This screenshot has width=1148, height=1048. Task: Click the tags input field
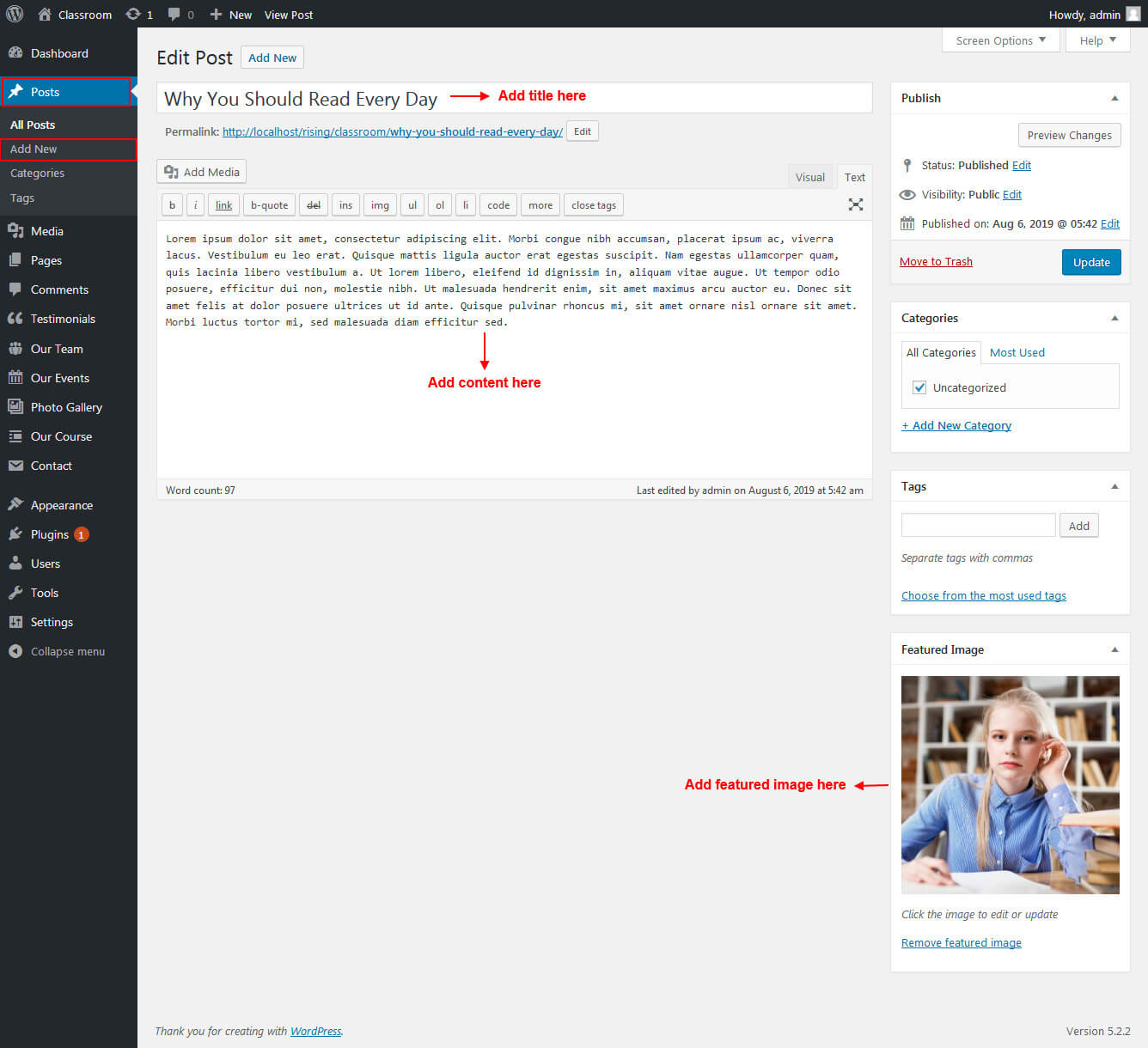(978, 525)
